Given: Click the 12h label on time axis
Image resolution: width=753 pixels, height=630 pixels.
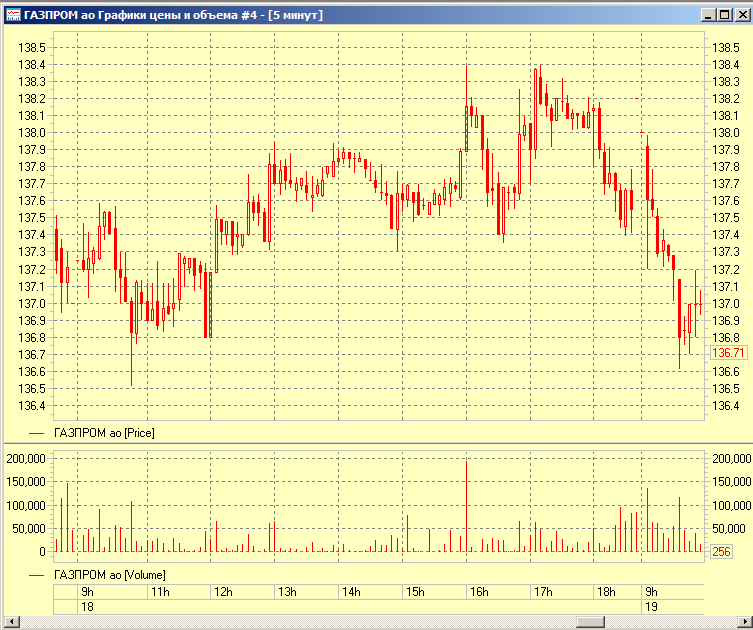Looking at the screenshot, I should 223,592.
